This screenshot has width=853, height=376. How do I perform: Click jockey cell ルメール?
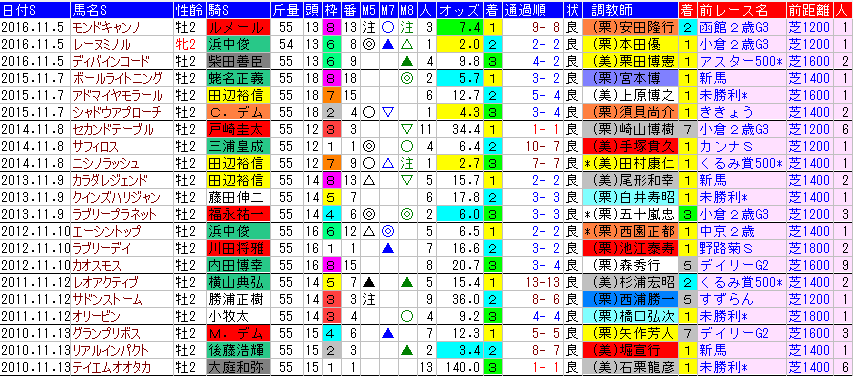[x=238, y=27]
